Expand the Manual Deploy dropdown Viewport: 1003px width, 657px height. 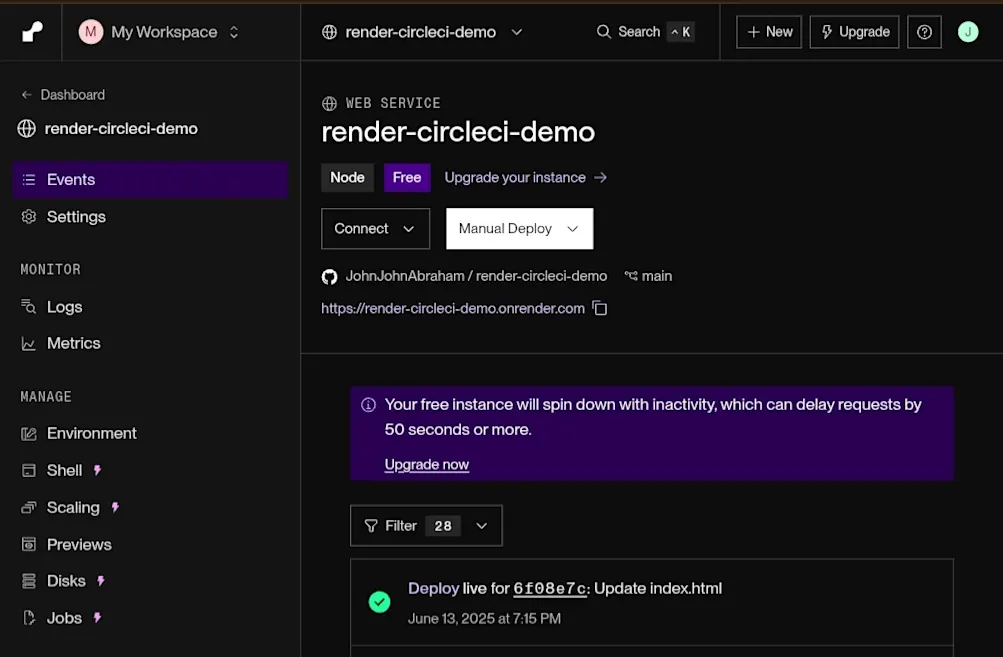point(519,228)
